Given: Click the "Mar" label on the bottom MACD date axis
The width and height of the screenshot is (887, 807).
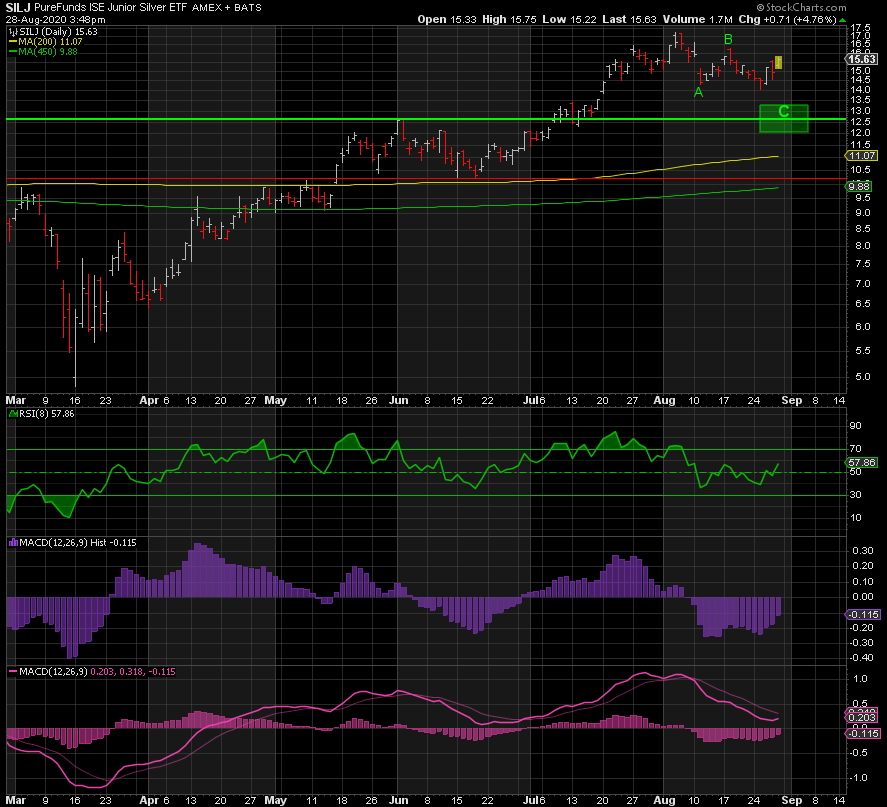Looking at the screenshot, I should point(16,800).
